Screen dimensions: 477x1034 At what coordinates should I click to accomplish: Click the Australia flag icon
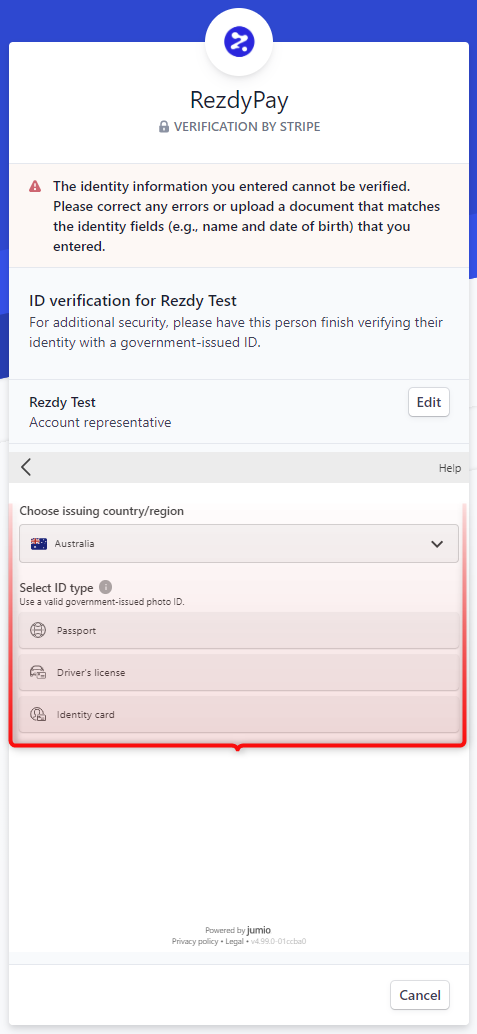click(39, 544)
